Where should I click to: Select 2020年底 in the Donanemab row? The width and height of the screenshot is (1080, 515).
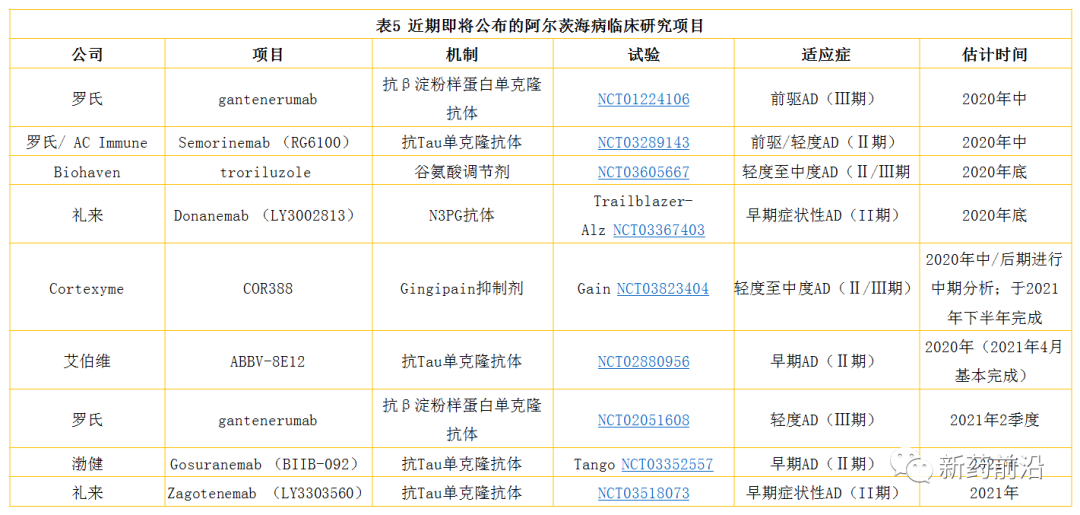pyautogui.click(x=994, y=215)
